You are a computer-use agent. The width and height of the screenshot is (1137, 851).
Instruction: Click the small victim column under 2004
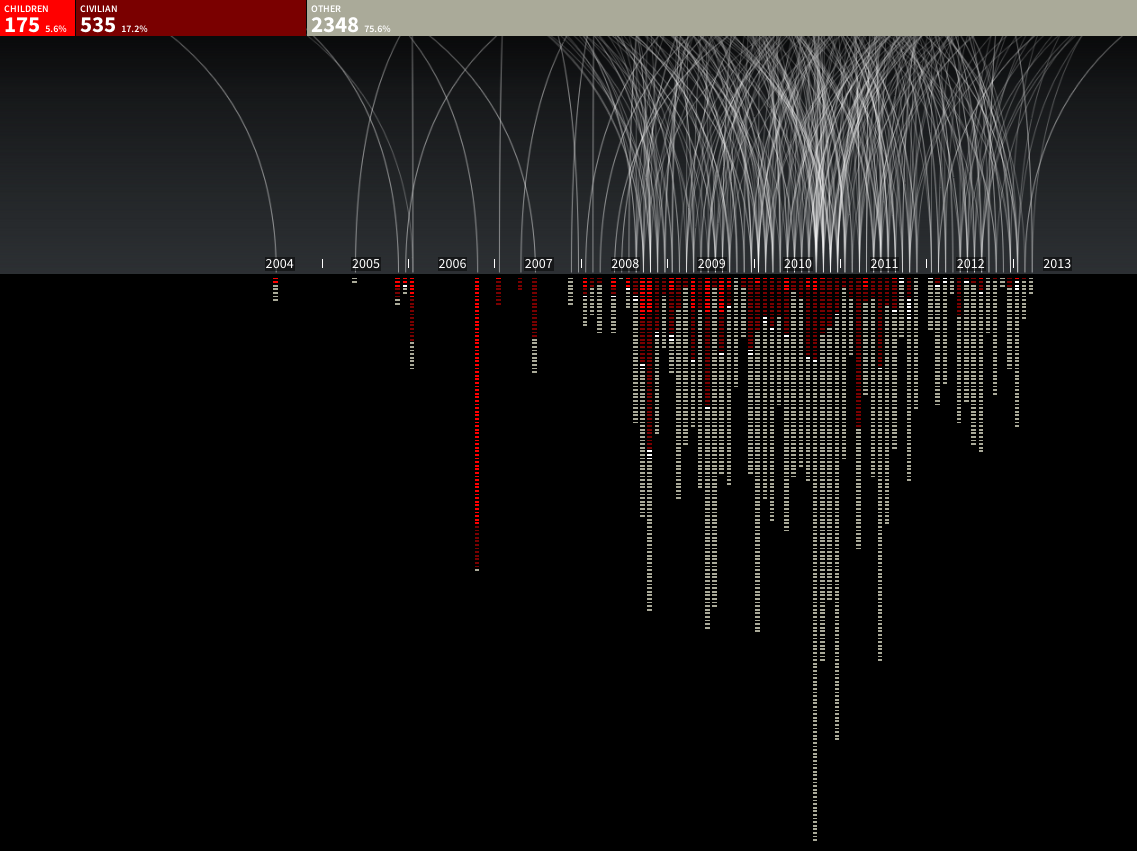pos(276,289)
